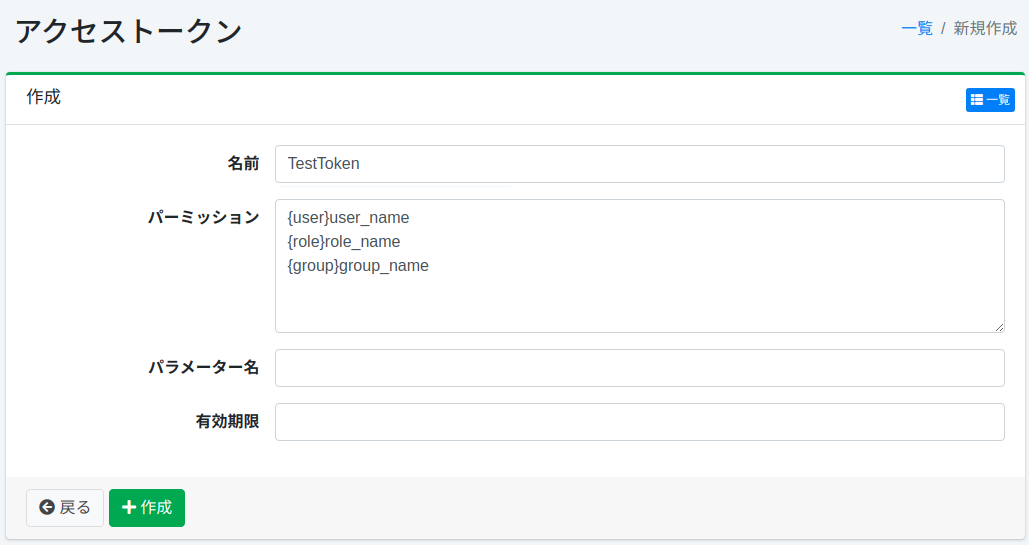The width and height of the screenshot is (1029, 545).
Task: Grab the resize handle of the パーミッション textarea
Action: (x=998, y=327)
